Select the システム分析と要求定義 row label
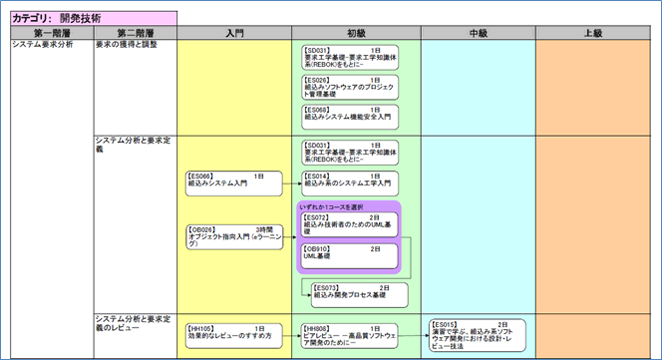This screenshot has height=360, width=662. coord(133,144)
